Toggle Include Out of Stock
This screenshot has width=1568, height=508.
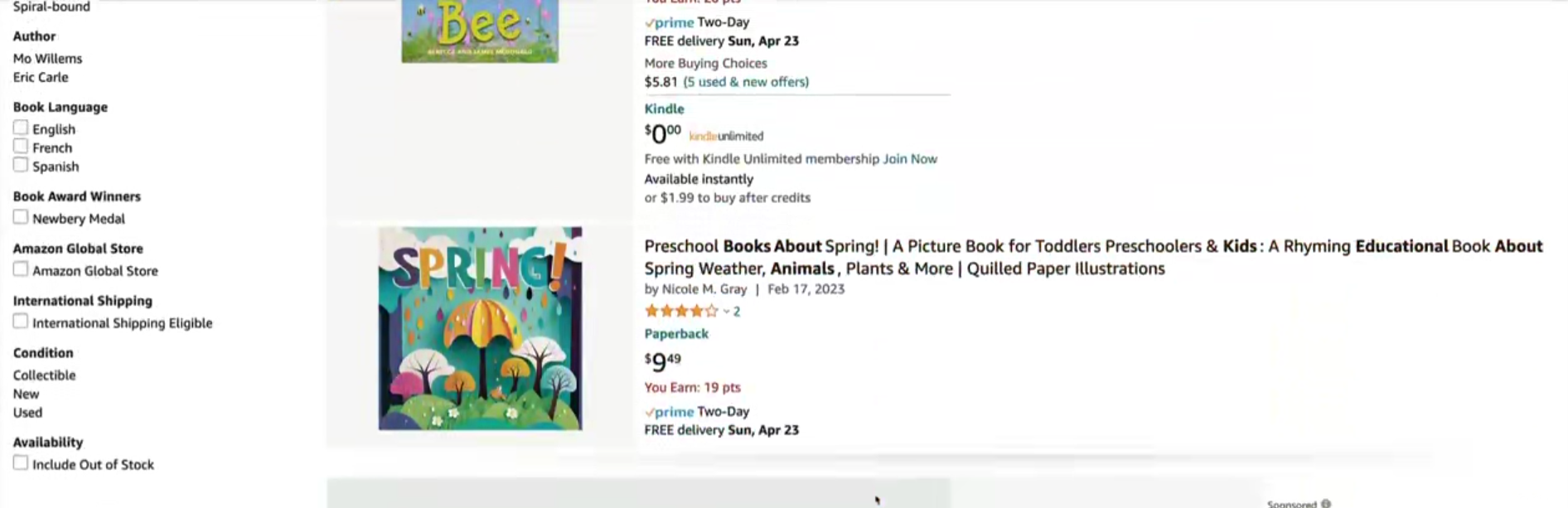click(21, 463)
